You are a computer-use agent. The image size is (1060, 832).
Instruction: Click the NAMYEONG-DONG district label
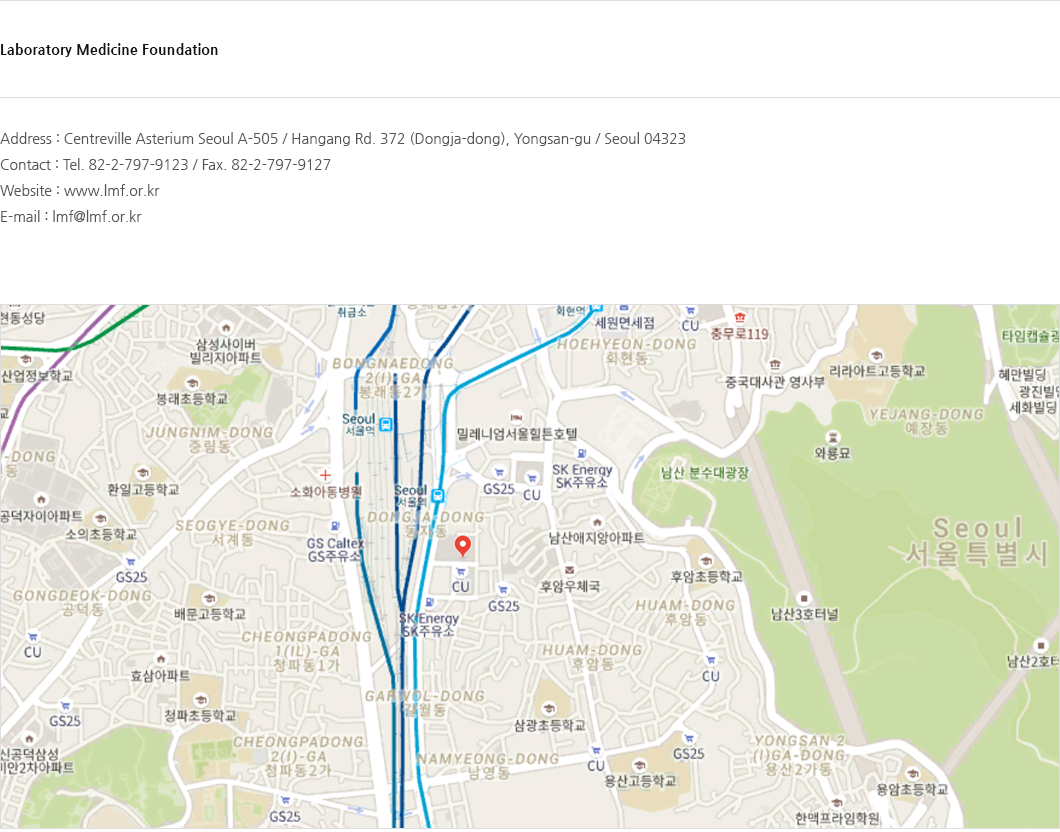click(488, 766)
